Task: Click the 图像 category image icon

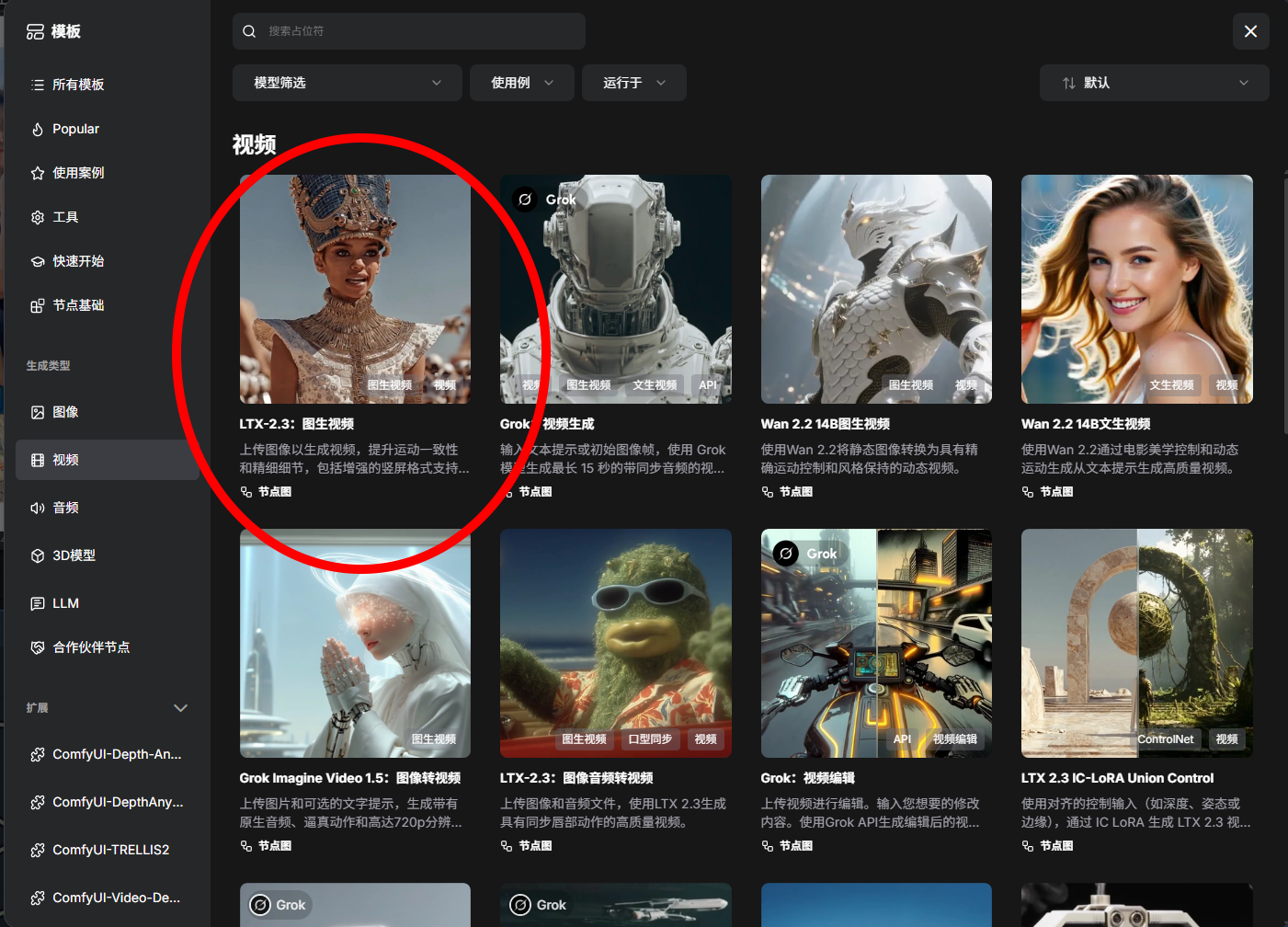Action: coord(38,412)
